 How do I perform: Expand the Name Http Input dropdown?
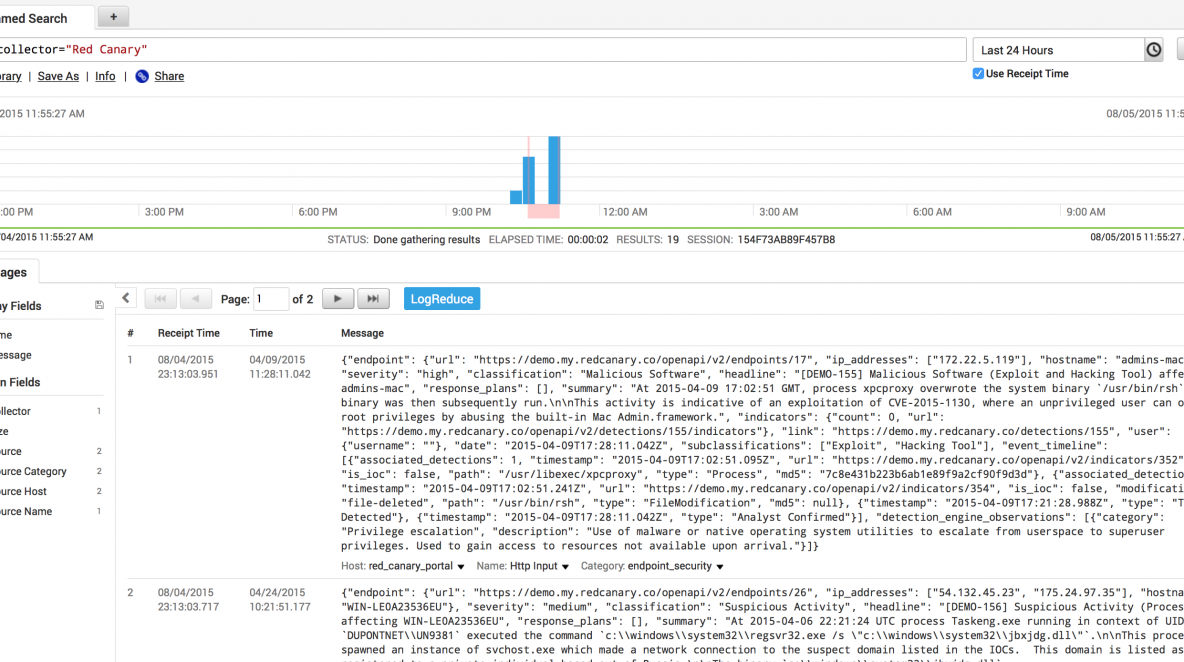(565, 567)
